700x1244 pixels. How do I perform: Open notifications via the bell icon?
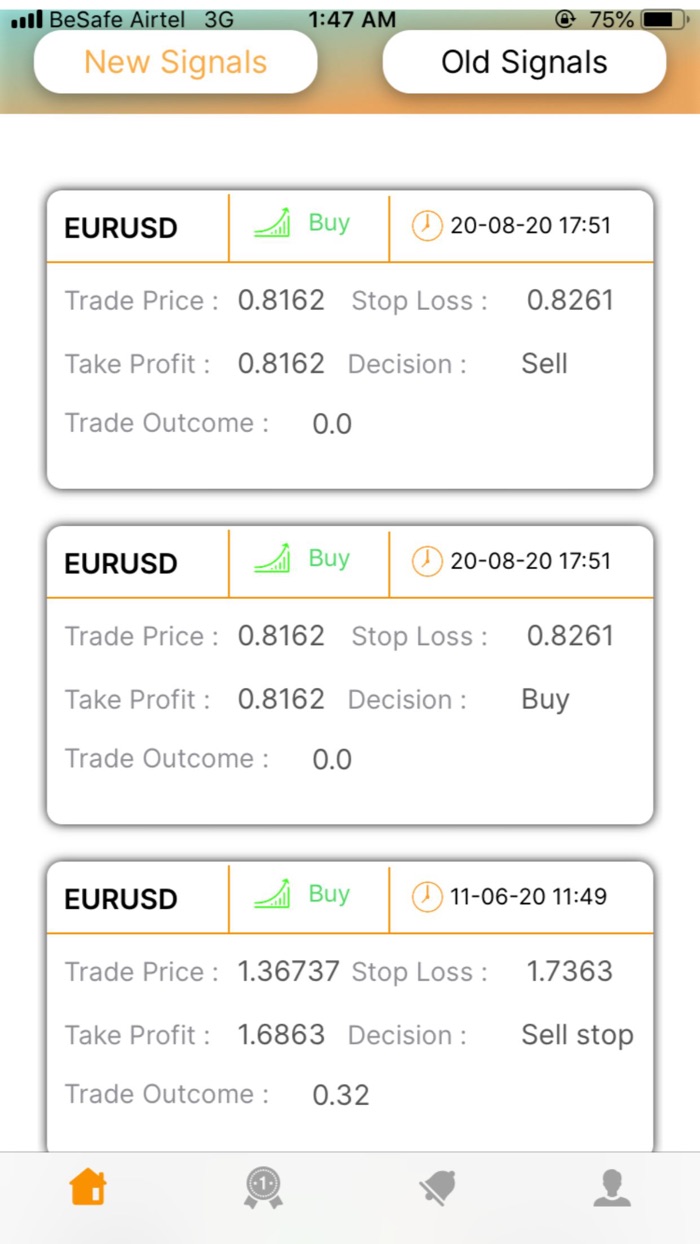coord(437,1186)
